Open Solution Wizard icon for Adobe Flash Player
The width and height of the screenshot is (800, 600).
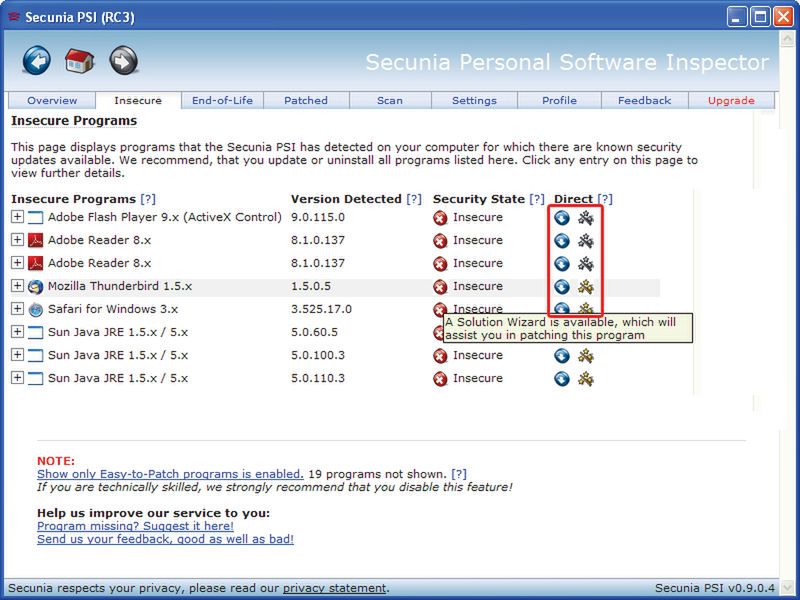coord(586,217)
